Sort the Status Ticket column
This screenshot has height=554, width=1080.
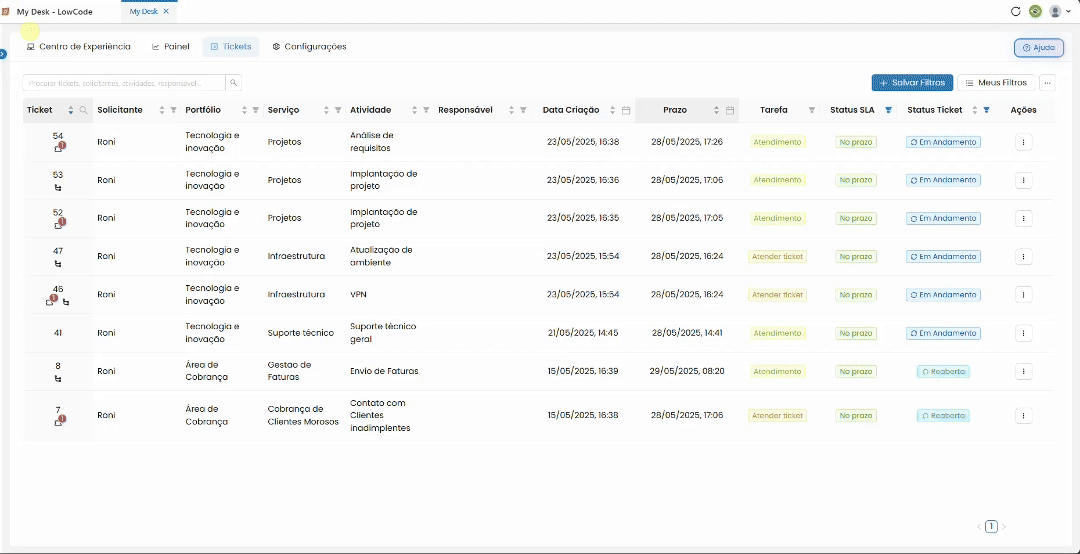point(975,110)
